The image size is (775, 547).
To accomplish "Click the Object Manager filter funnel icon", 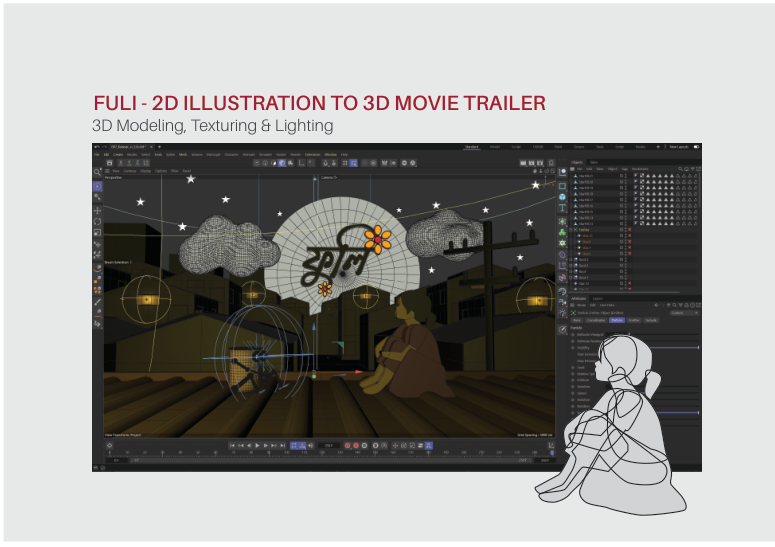I will 692,169.
